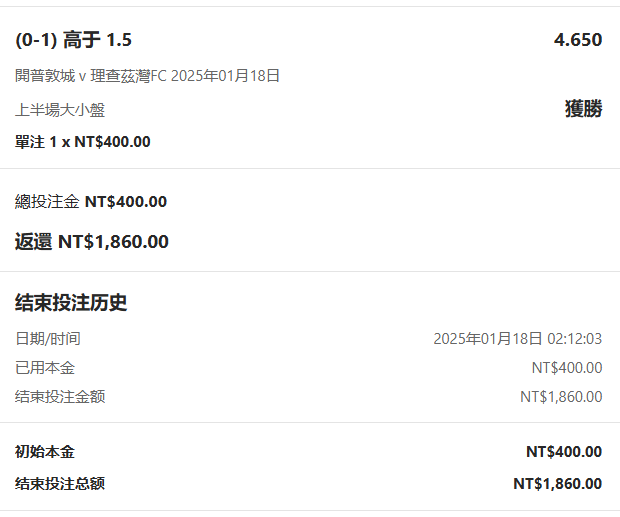
Task: Click the 结束投注金额 label
Action: tap(60, 397)
